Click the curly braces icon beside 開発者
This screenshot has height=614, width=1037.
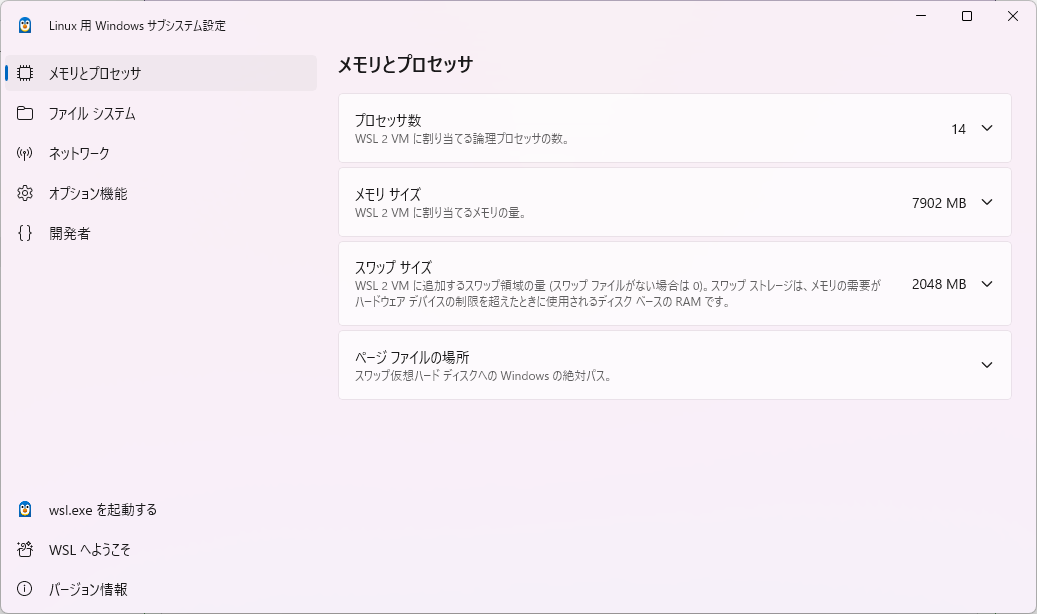25,233
